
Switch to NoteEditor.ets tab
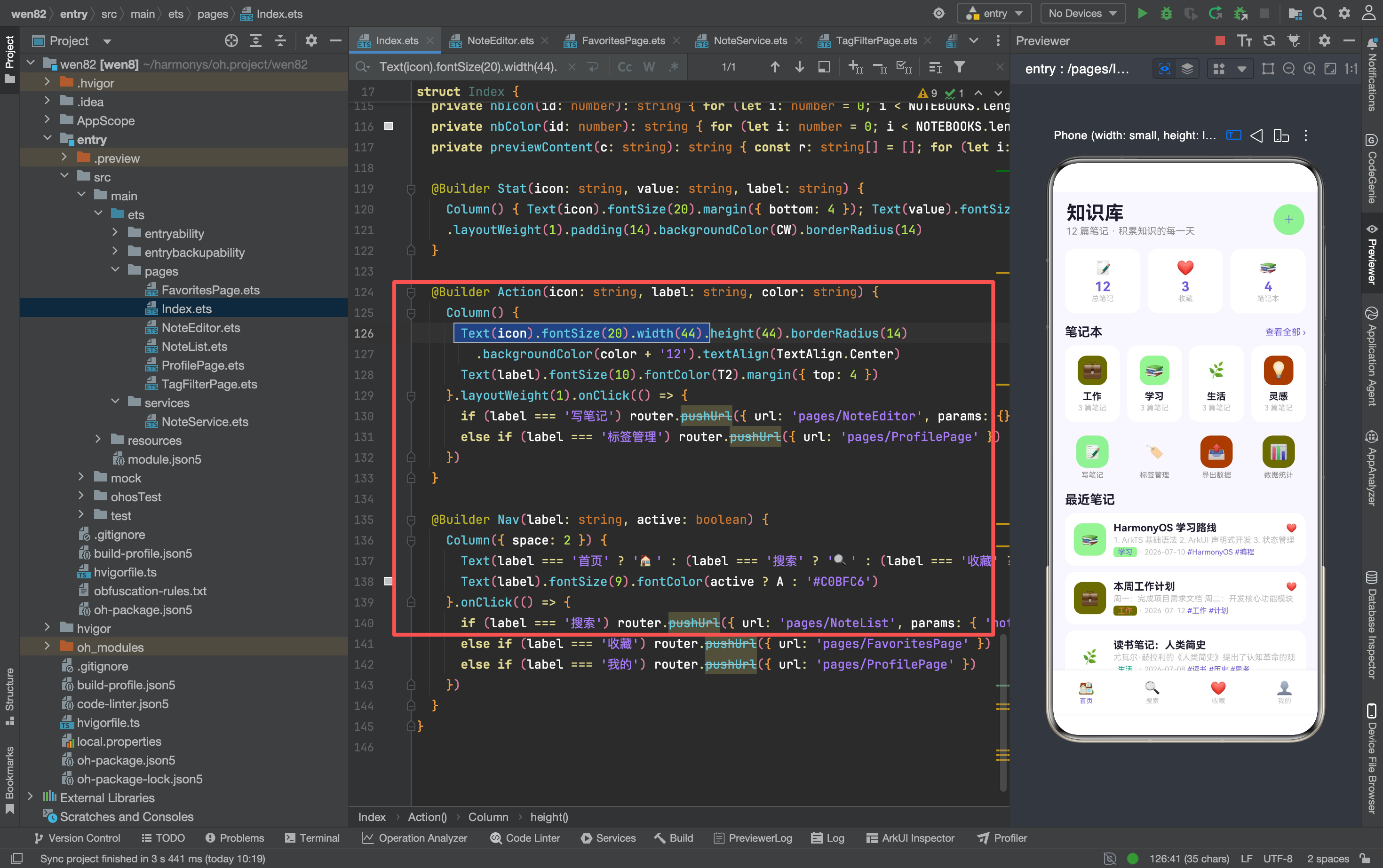click(x=499, y=40)
